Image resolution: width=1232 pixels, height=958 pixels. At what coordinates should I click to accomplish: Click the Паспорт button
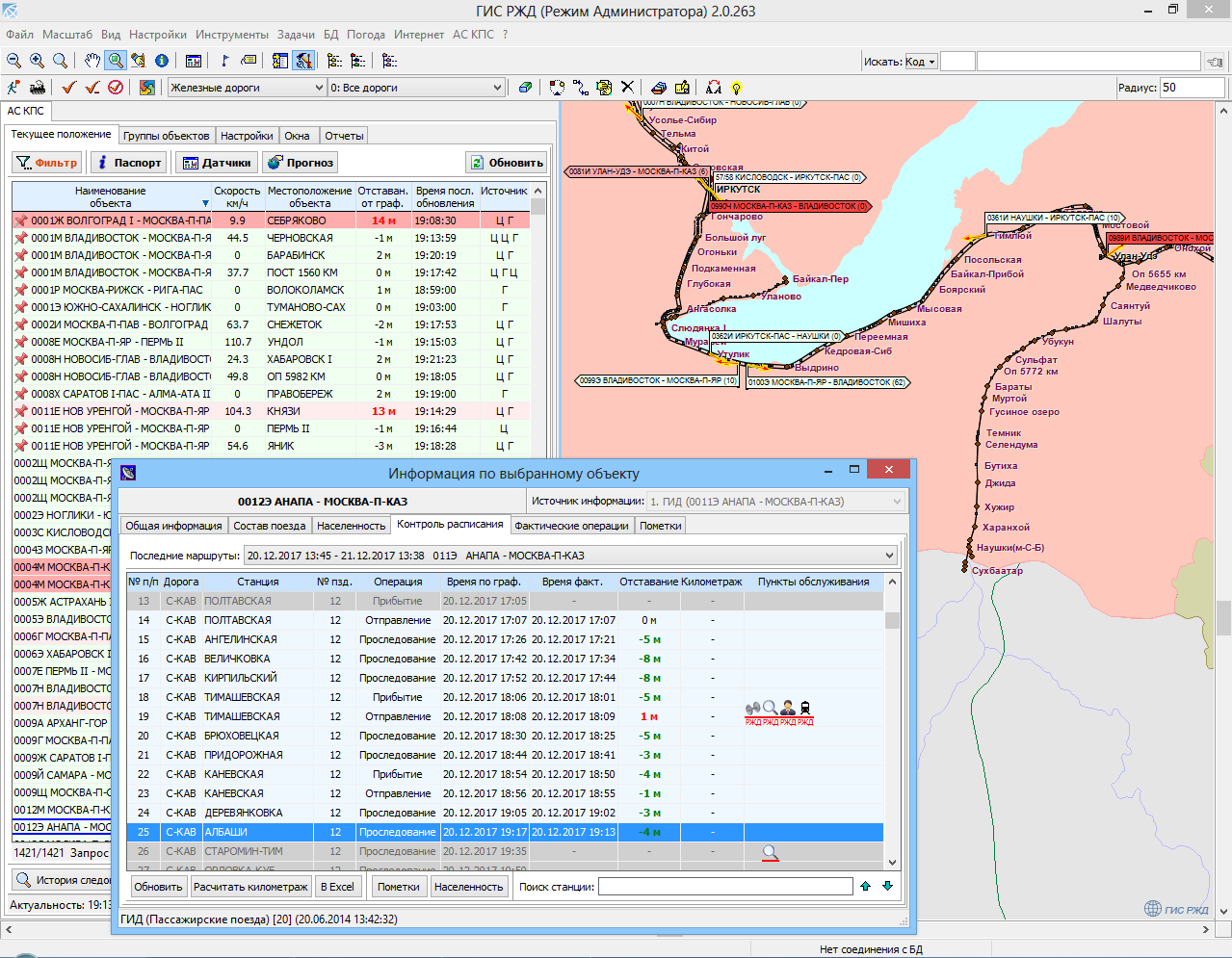(x=128, y=163)
